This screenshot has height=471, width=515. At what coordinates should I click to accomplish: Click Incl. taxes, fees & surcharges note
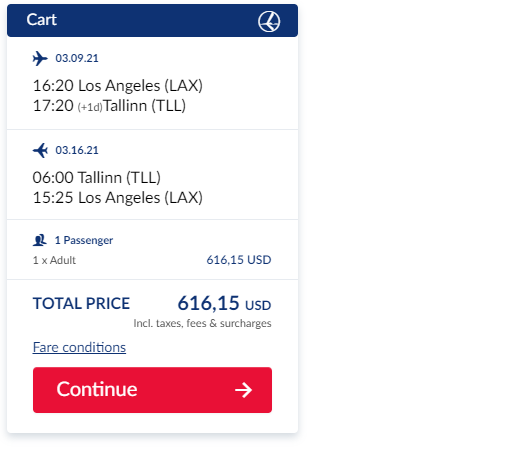click(202, 323)
